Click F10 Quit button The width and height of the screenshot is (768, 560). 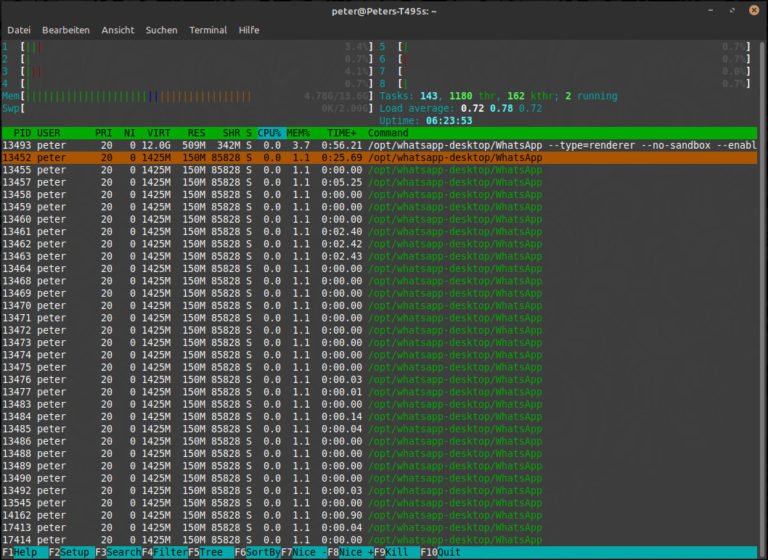(x=441, y=552)
